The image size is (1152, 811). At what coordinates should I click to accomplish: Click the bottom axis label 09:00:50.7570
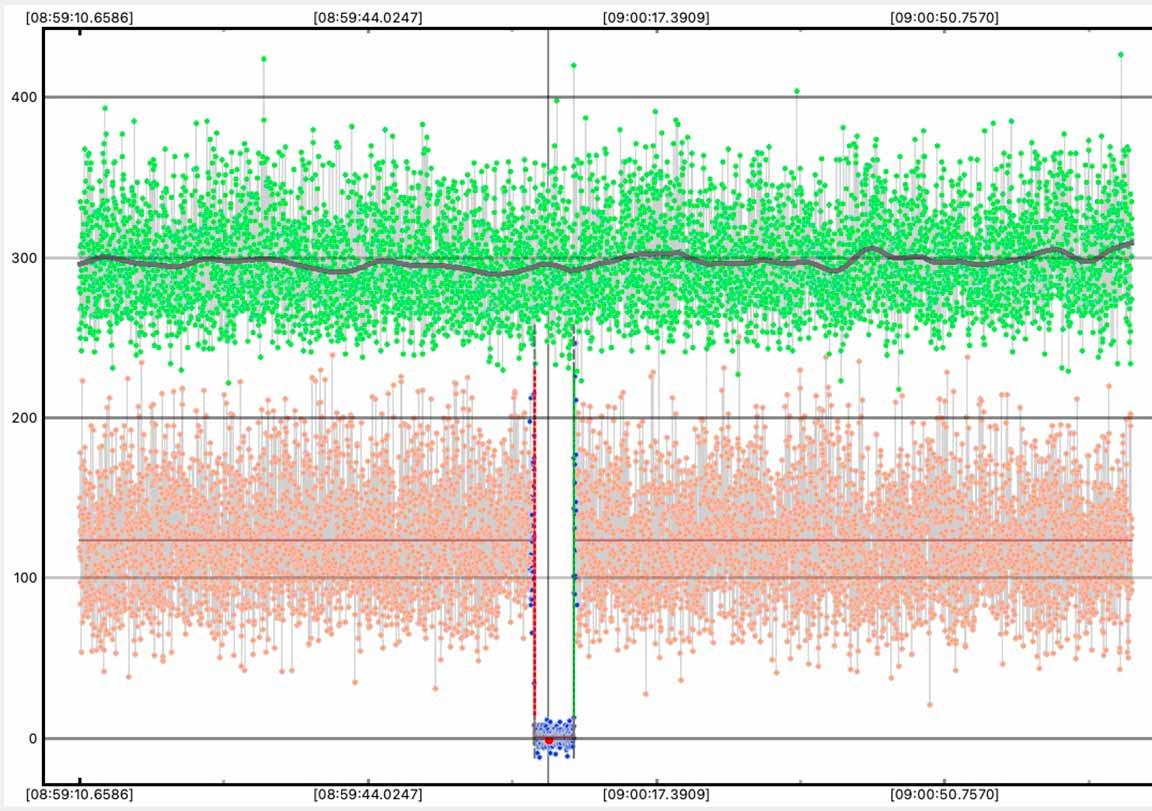click(x=944, y=794)
